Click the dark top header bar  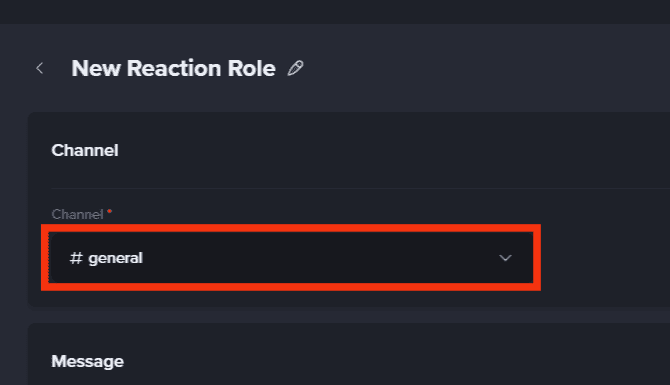pyautogui.click(x=335, y=12)
